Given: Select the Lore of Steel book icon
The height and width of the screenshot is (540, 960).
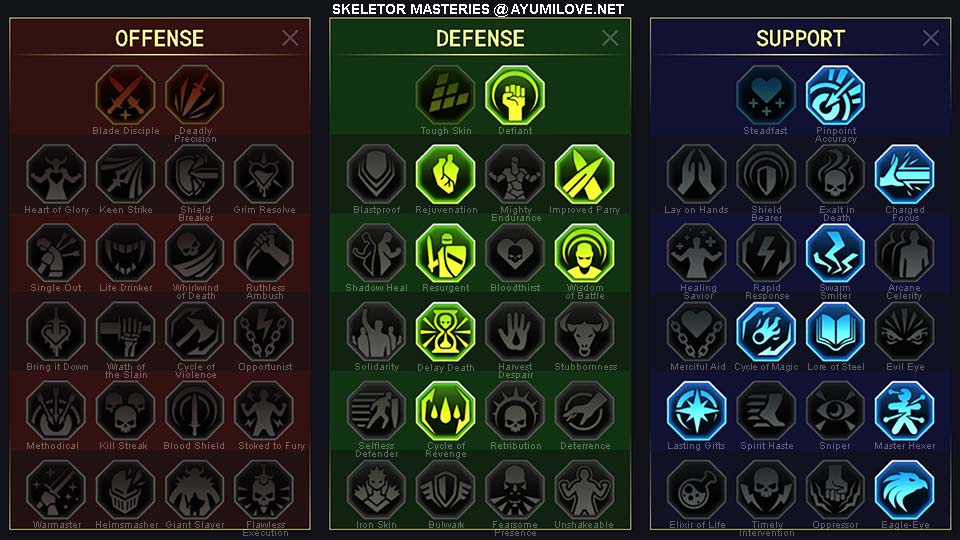Looking at the screenshot, I should pos(835,332).
